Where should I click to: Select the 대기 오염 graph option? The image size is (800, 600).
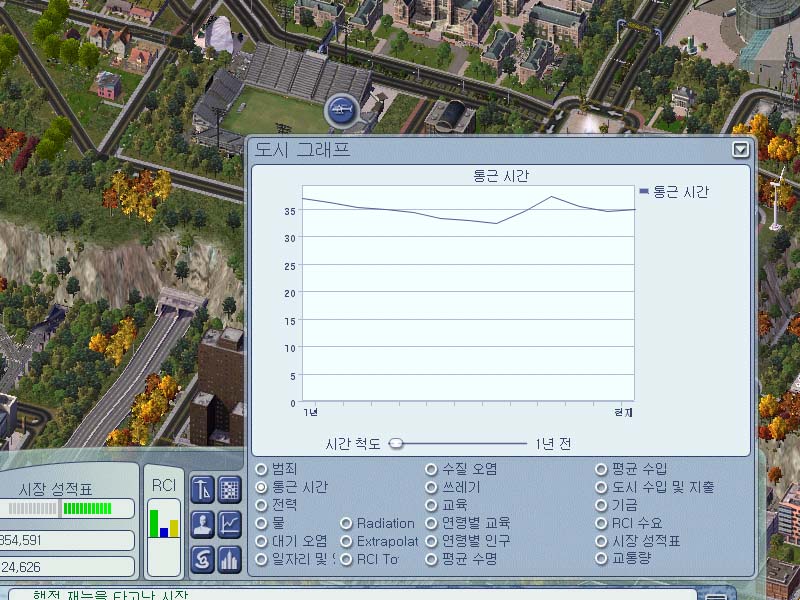click(x=261, y=541)
